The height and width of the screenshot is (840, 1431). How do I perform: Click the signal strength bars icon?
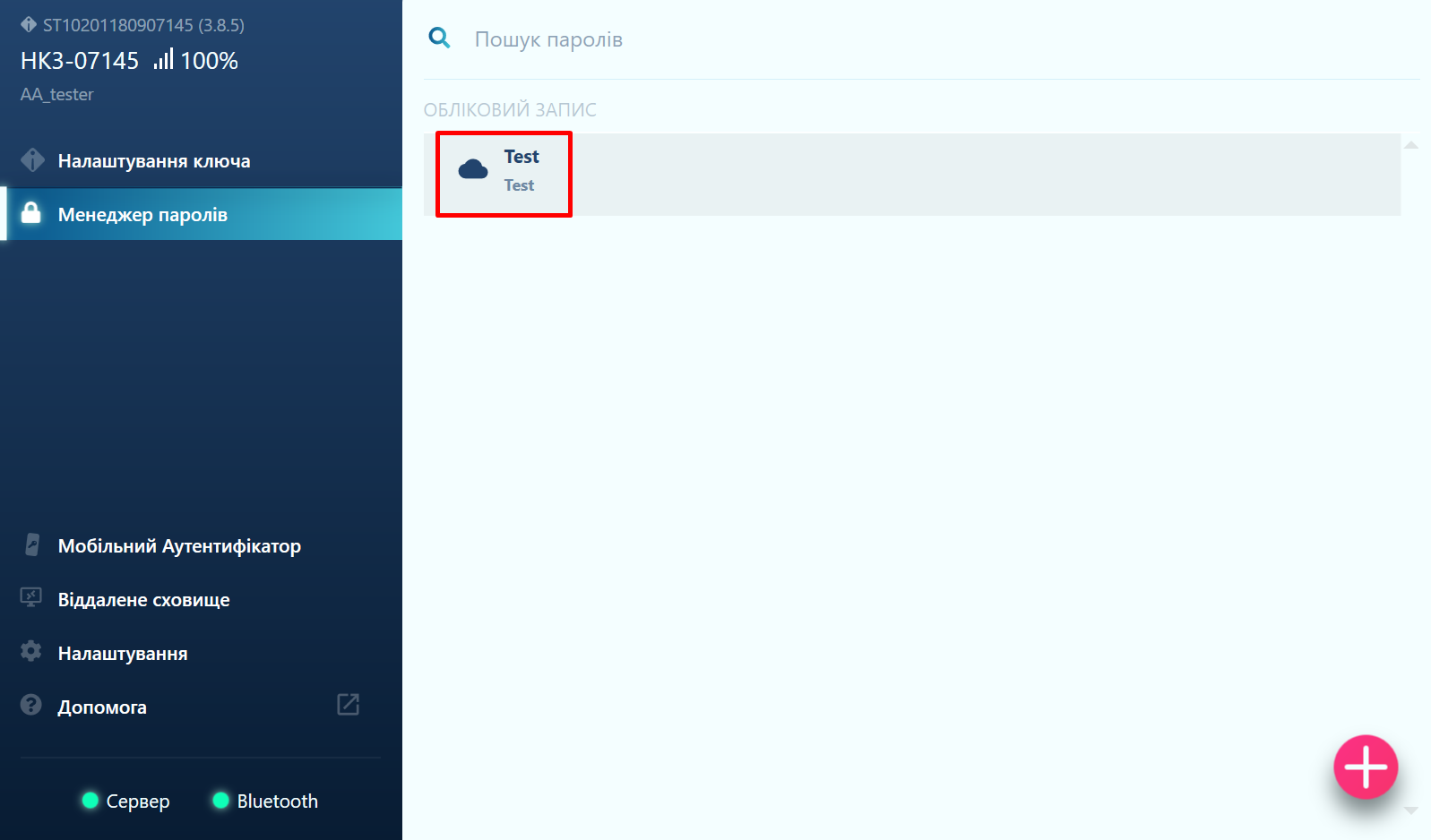[x=163, y=60]
